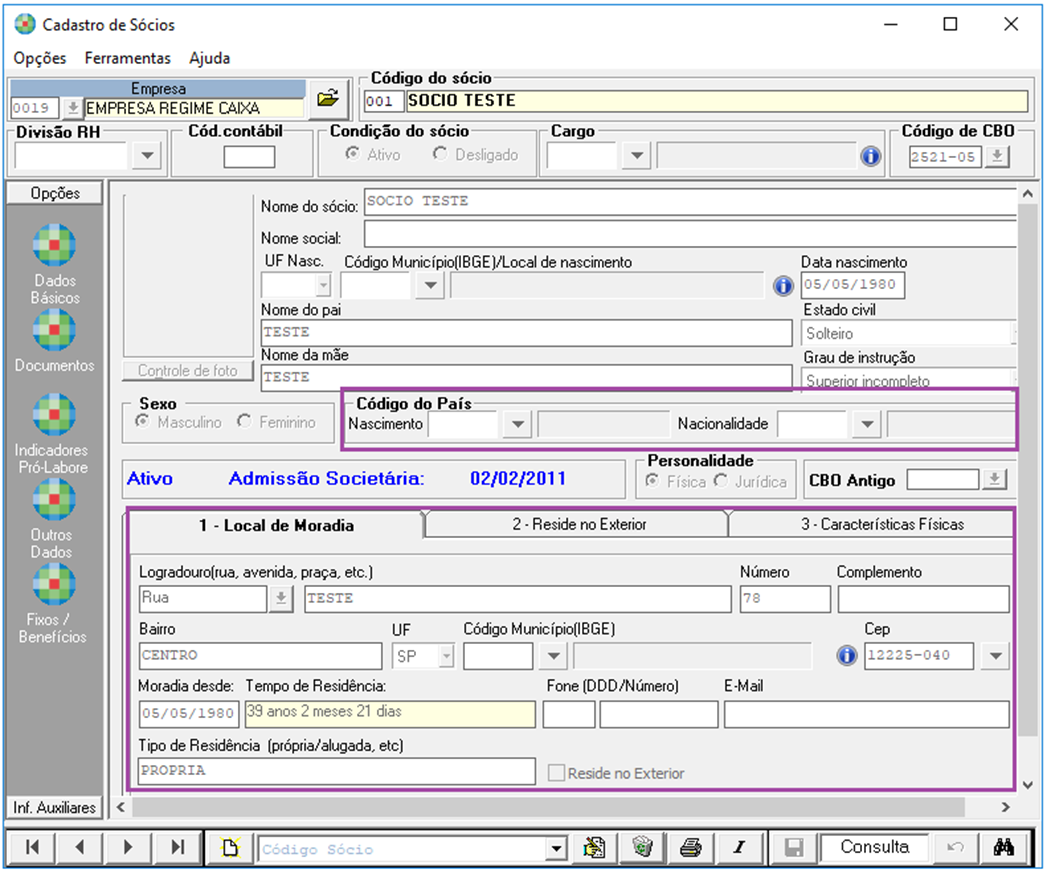The width and height of the screenshot is (1047, 874).
Task: Click the Consulta button
Action: point(874,847)
